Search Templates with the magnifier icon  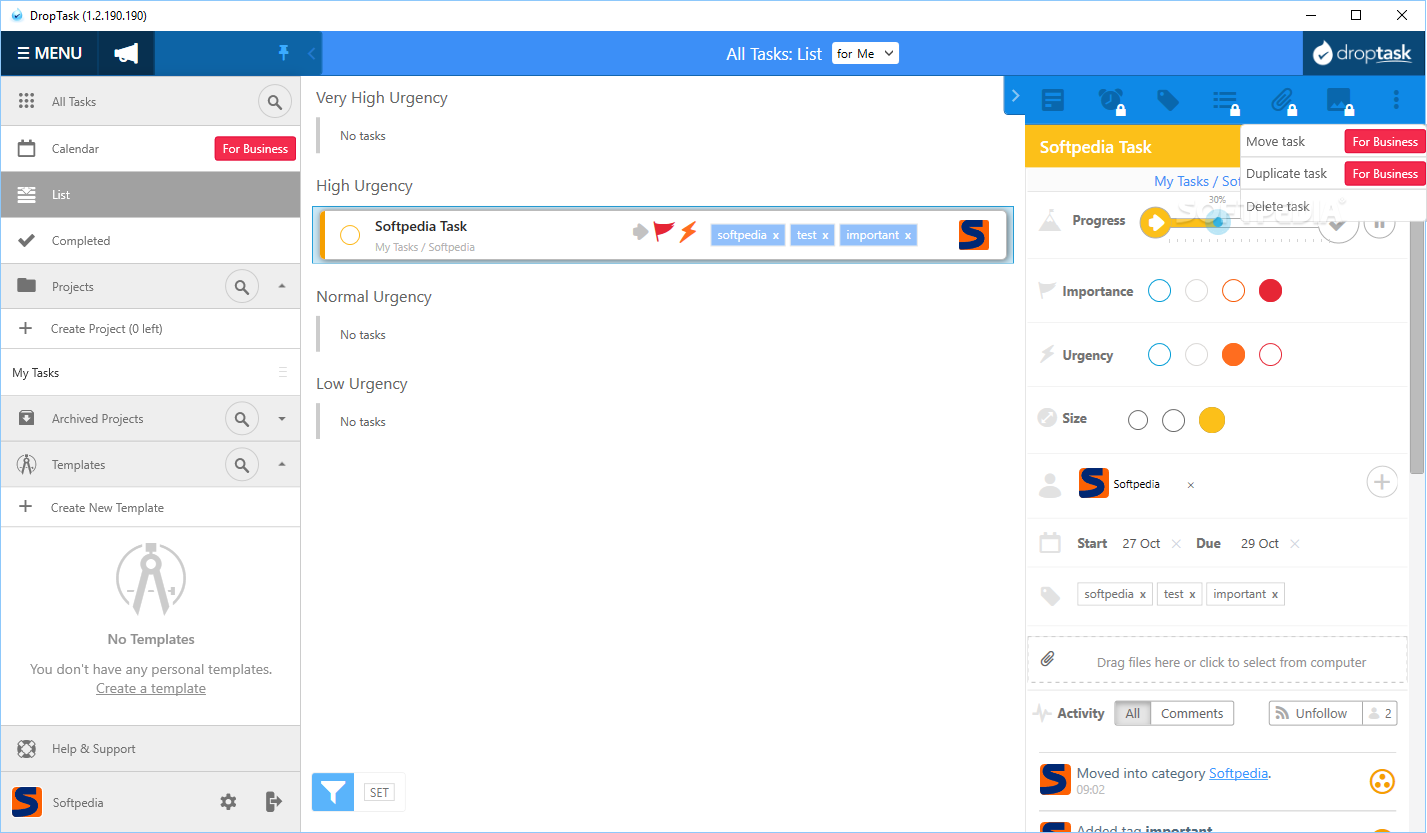point(241,465)
